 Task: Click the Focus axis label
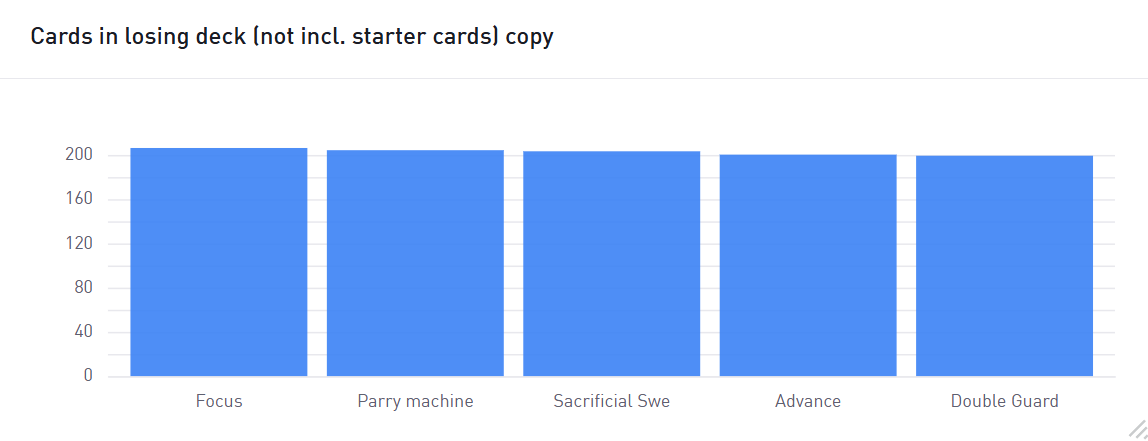[x=219, y=401]
